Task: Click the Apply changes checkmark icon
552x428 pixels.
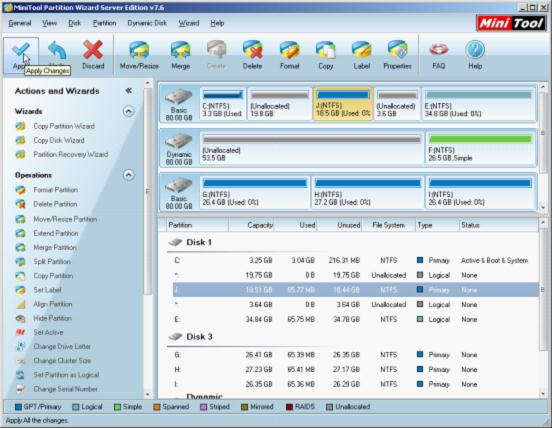Action: coord(20,50)
